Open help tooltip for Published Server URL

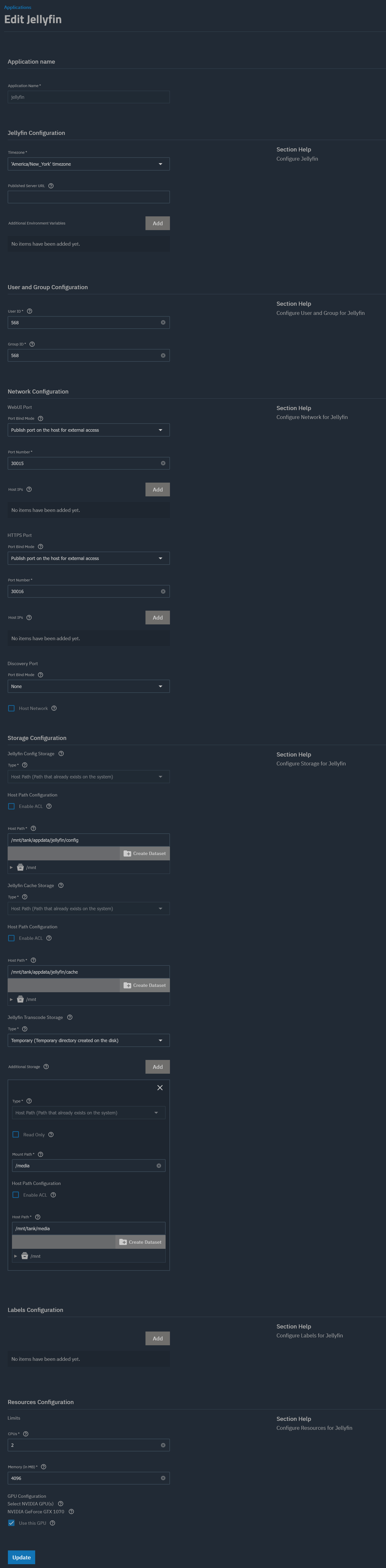pos(51,186)
